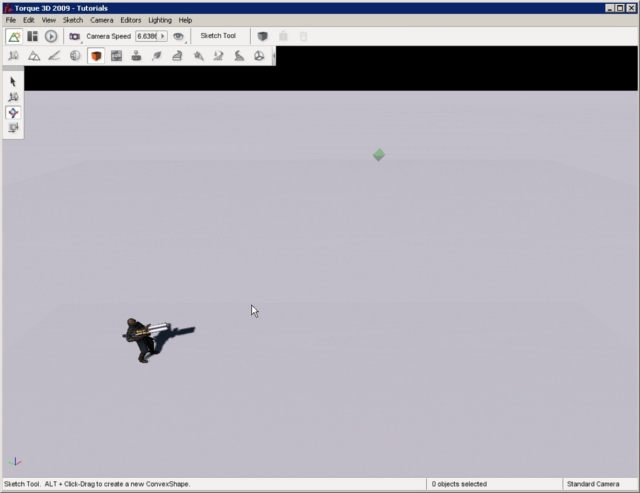Pick the Scale tool in left toolbar

click(x=13, y=128)
